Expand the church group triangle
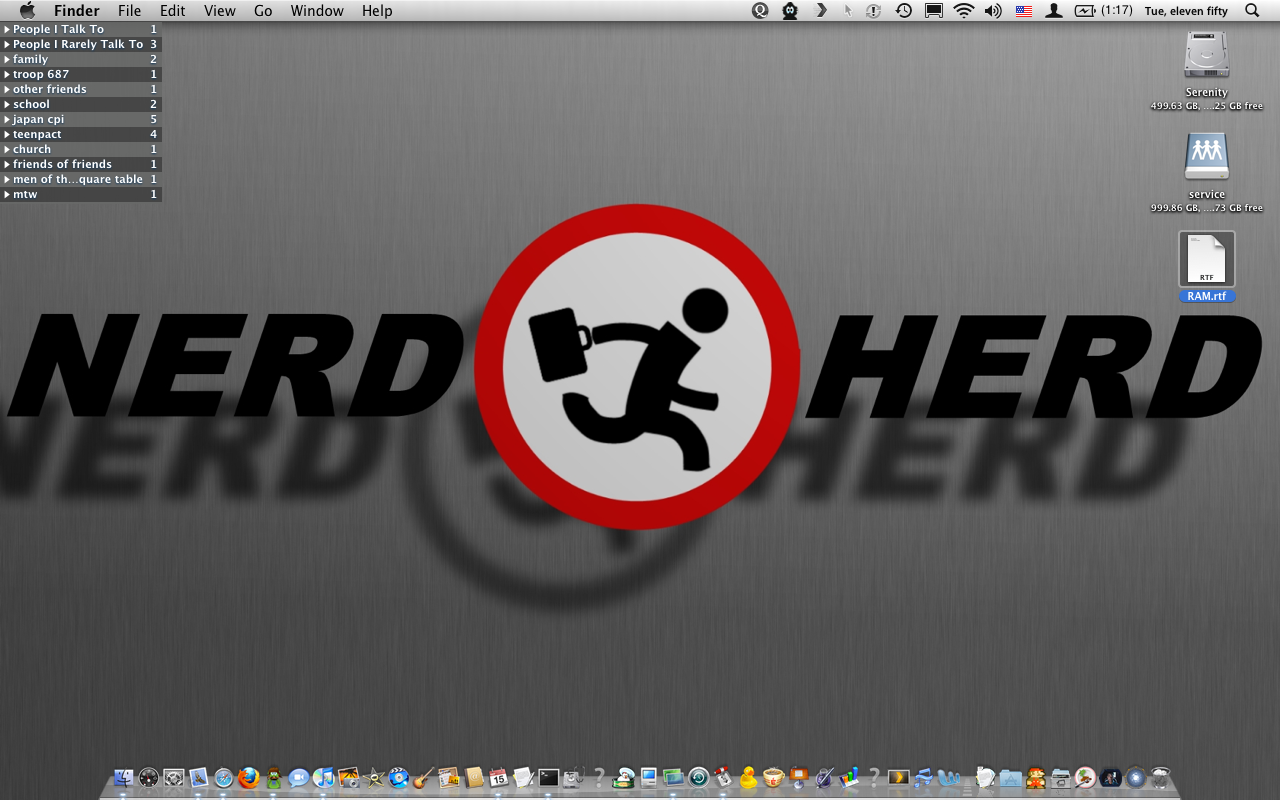 pos(7,149)
